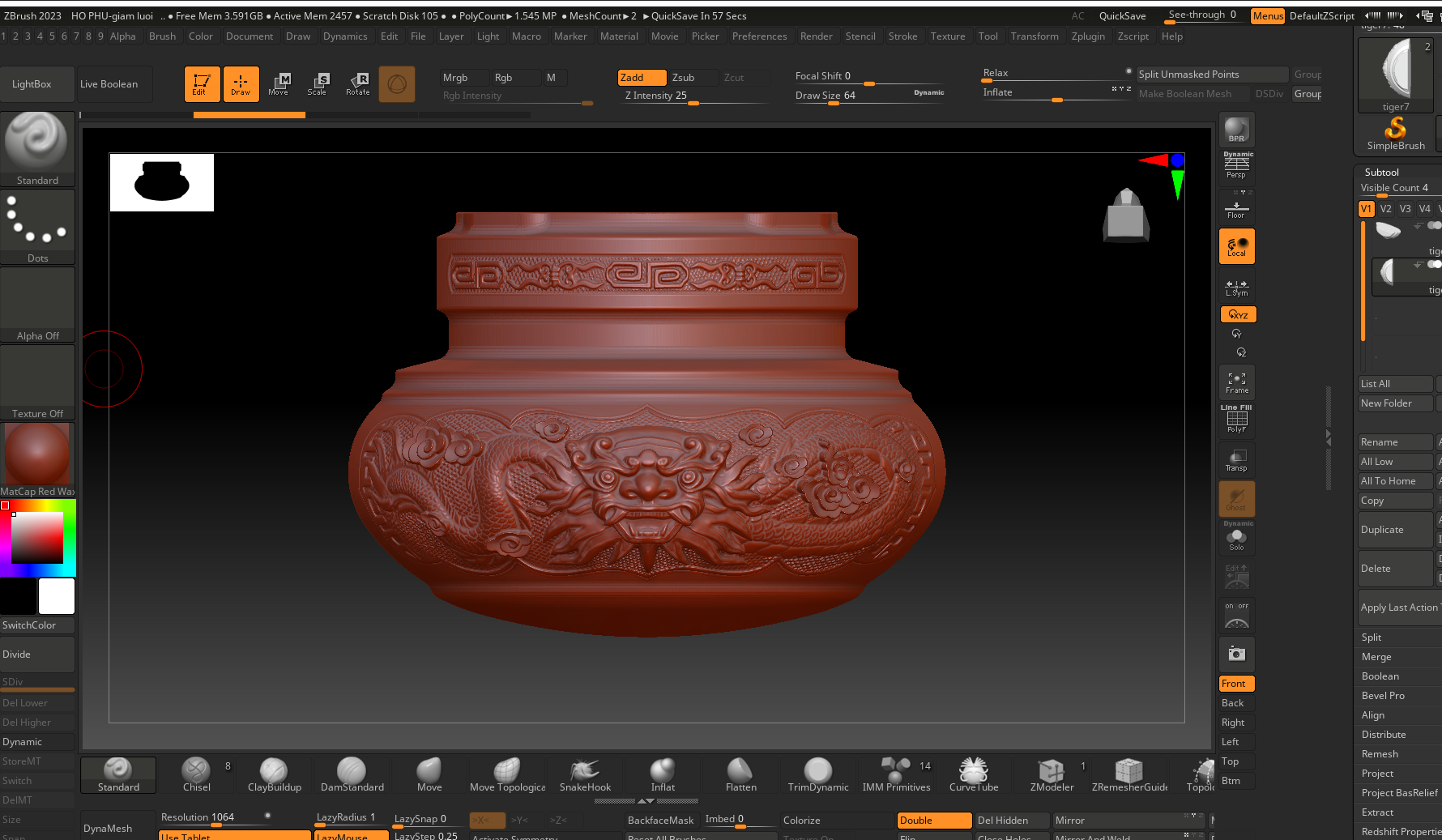Open the Zplugin menu
1442x840 pixels.
pos(1087,36)
